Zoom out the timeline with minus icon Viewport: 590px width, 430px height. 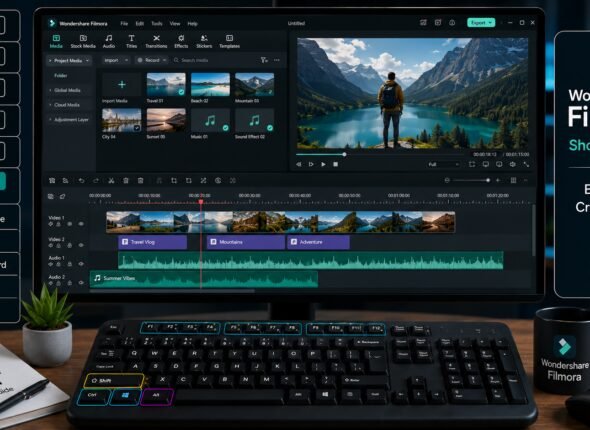(447, 181)
